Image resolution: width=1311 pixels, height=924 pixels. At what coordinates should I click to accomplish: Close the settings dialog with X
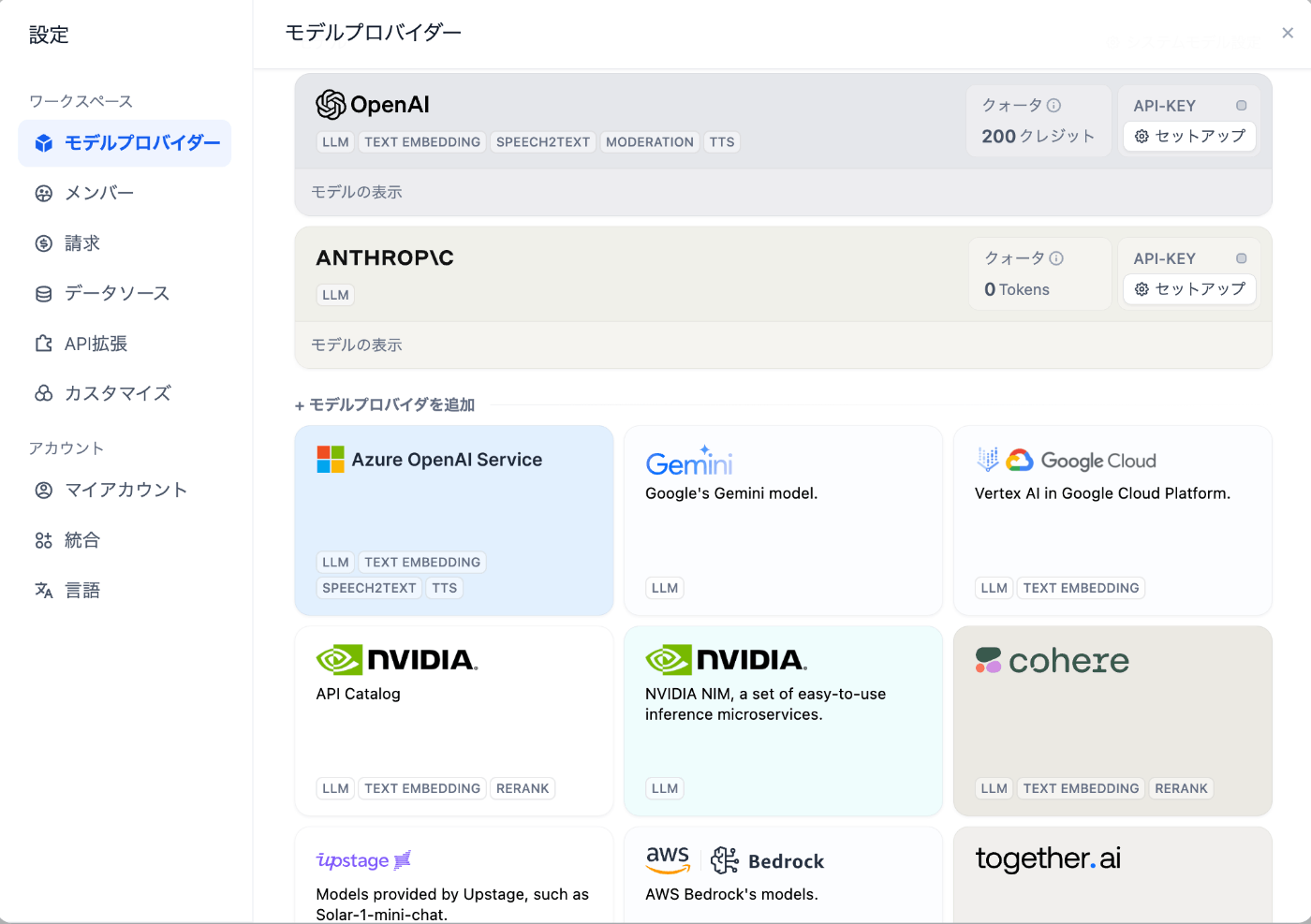click(x=1288, y=33)
